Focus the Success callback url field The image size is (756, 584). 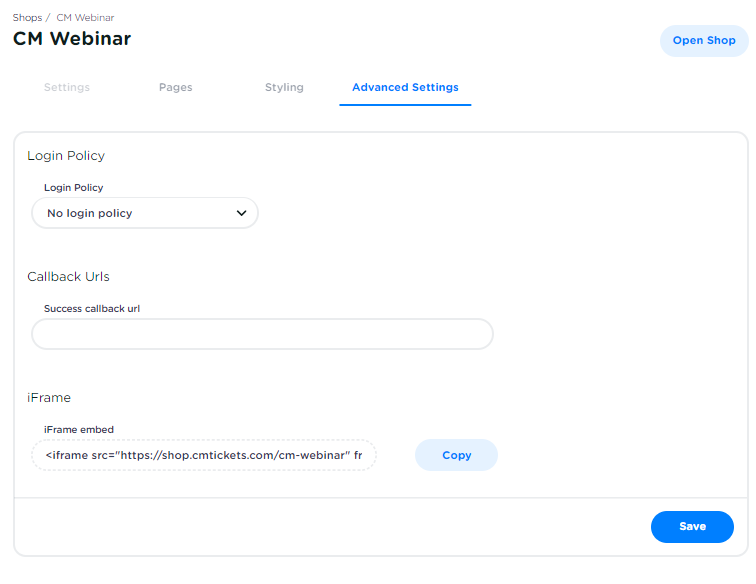pos(262,334)
